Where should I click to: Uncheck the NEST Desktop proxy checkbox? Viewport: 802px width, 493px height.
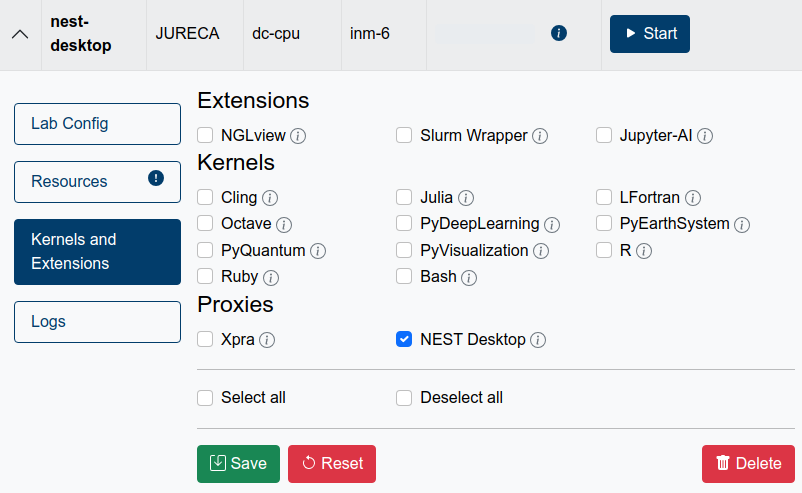click(x=404, y=339)
